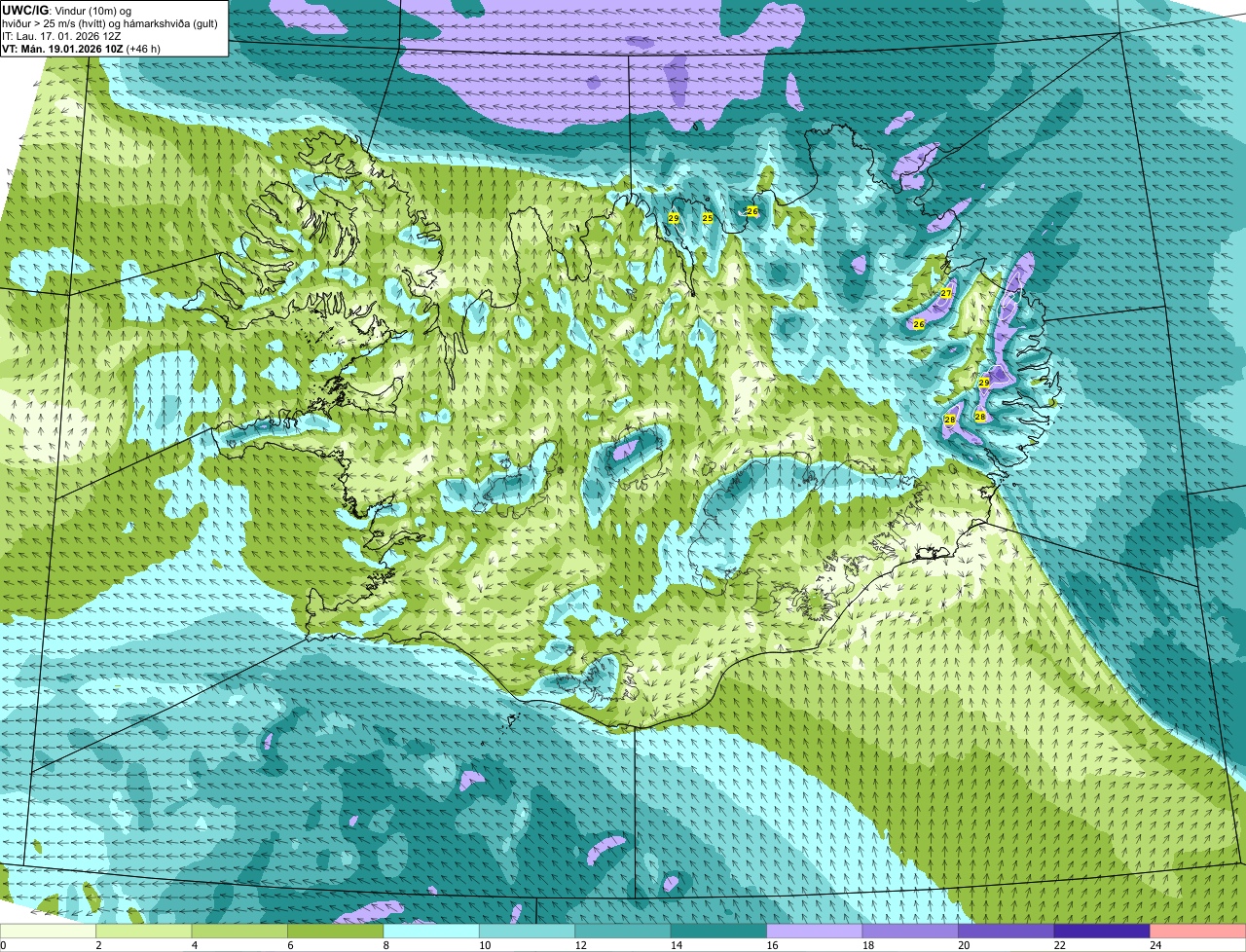
Task: Click the 8–10 m/s light cyan legend swatch
Action: [431, 931]
